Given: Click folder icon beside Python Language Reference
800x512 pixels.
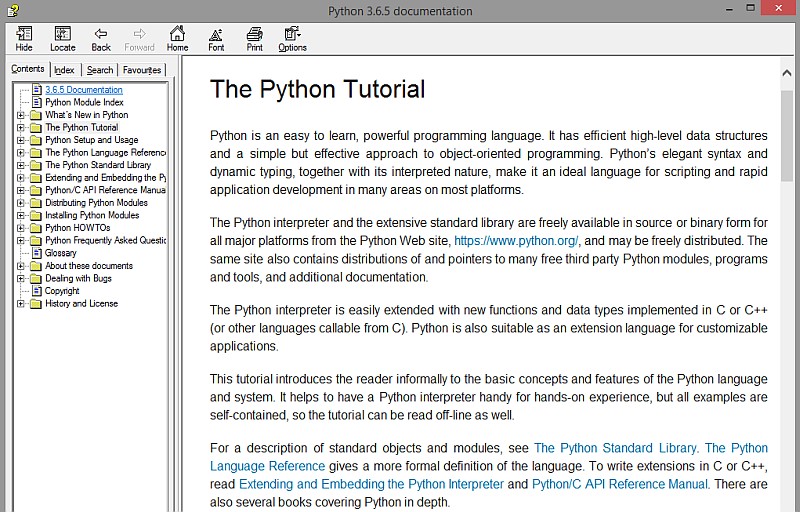Looking at the screenshot, I should click(36, 152).
